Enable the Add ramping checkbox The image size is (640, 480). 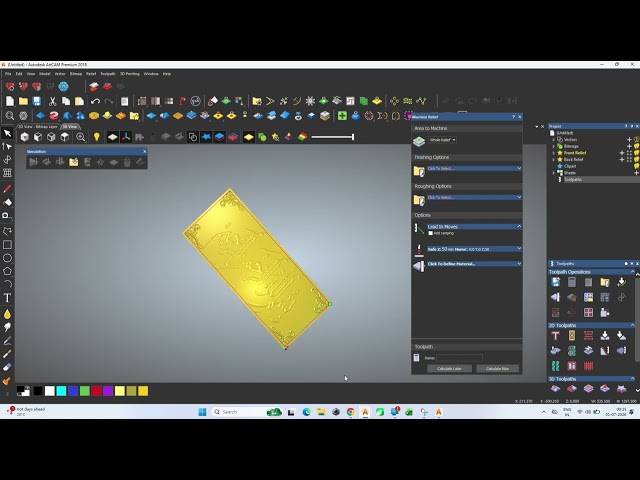(x=430, y=233)
